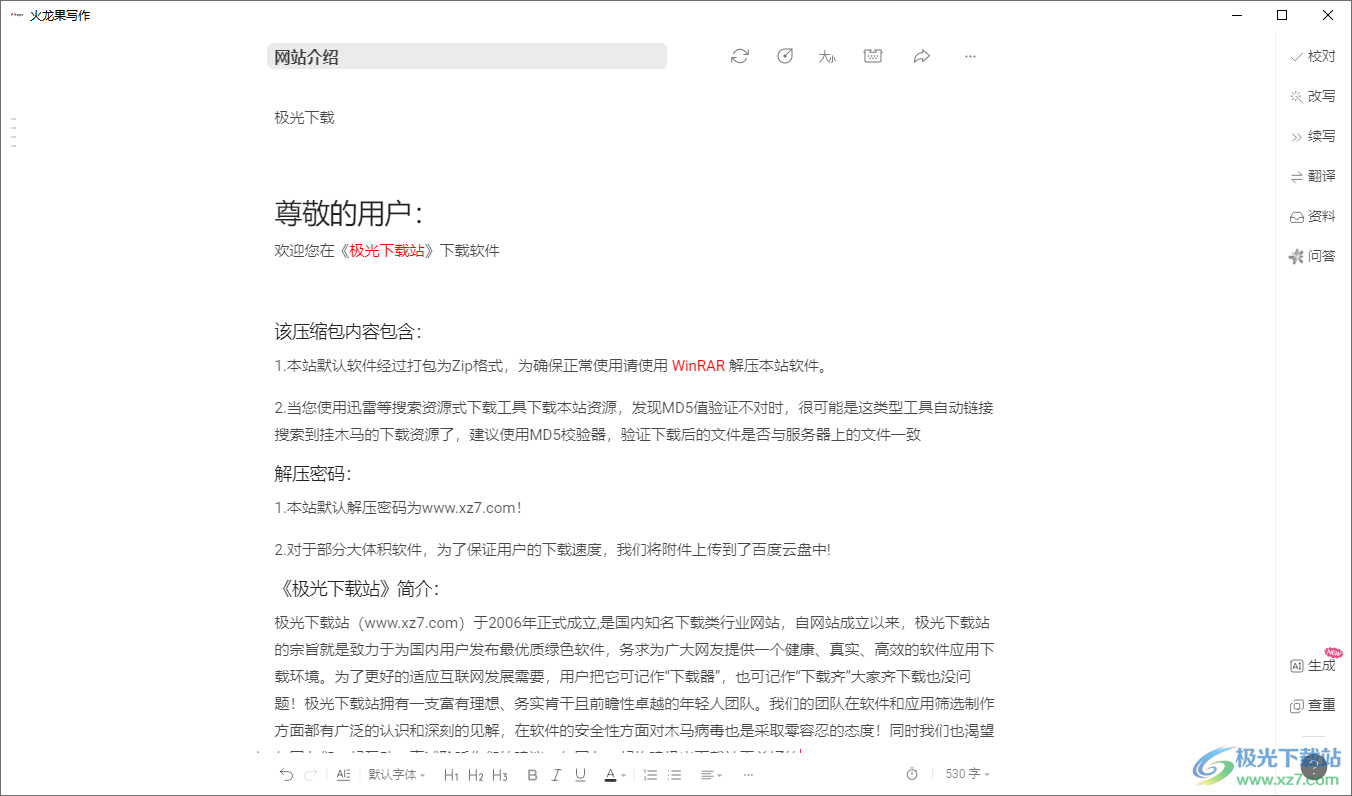Click the sync refresh icon in top toolbar
The width and height of the screenshot is (1352, 796).
coord(740,56)
